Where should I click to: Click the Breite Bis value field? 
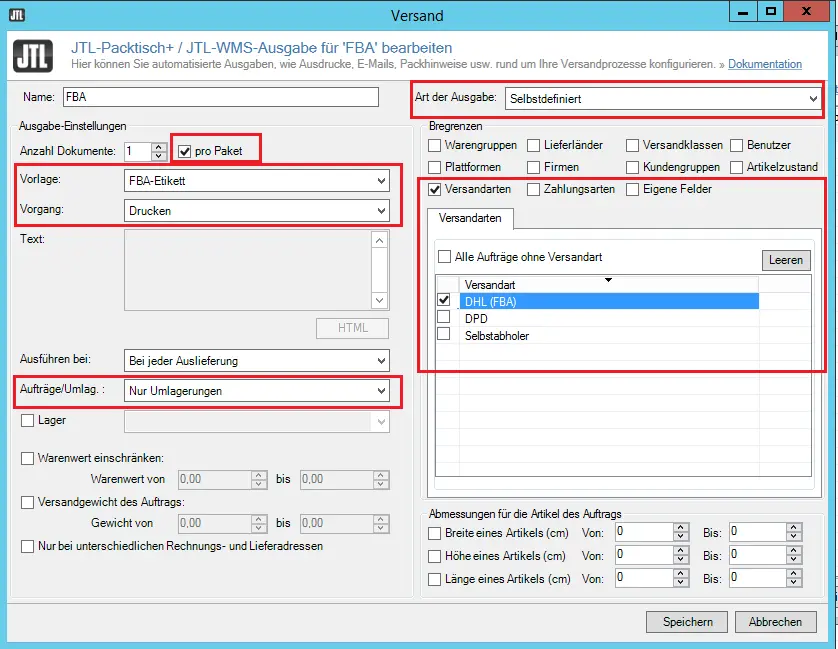758,532
